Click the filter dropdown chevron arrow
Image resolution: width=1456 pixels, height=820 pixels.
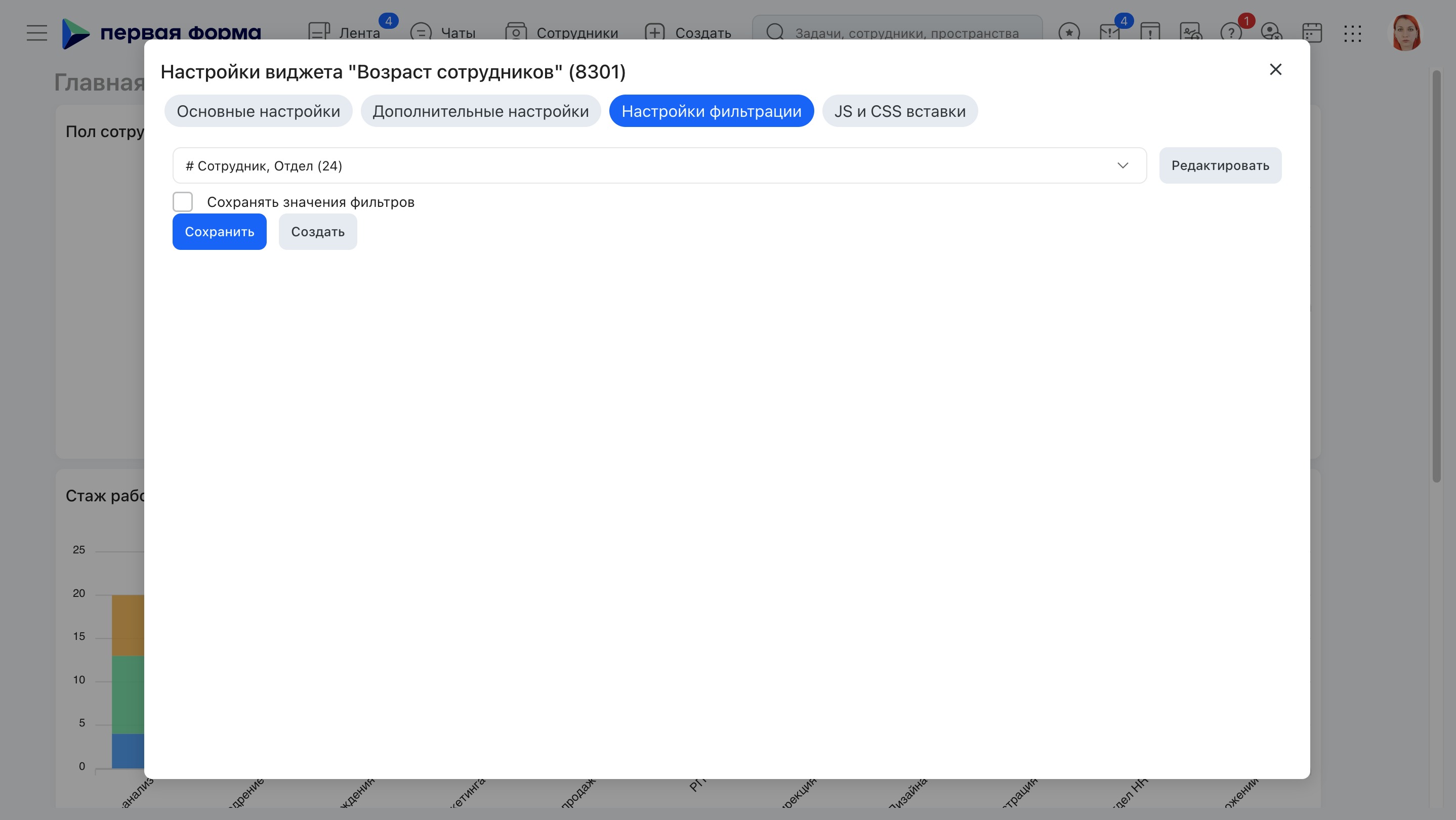tap(1122, 165)
